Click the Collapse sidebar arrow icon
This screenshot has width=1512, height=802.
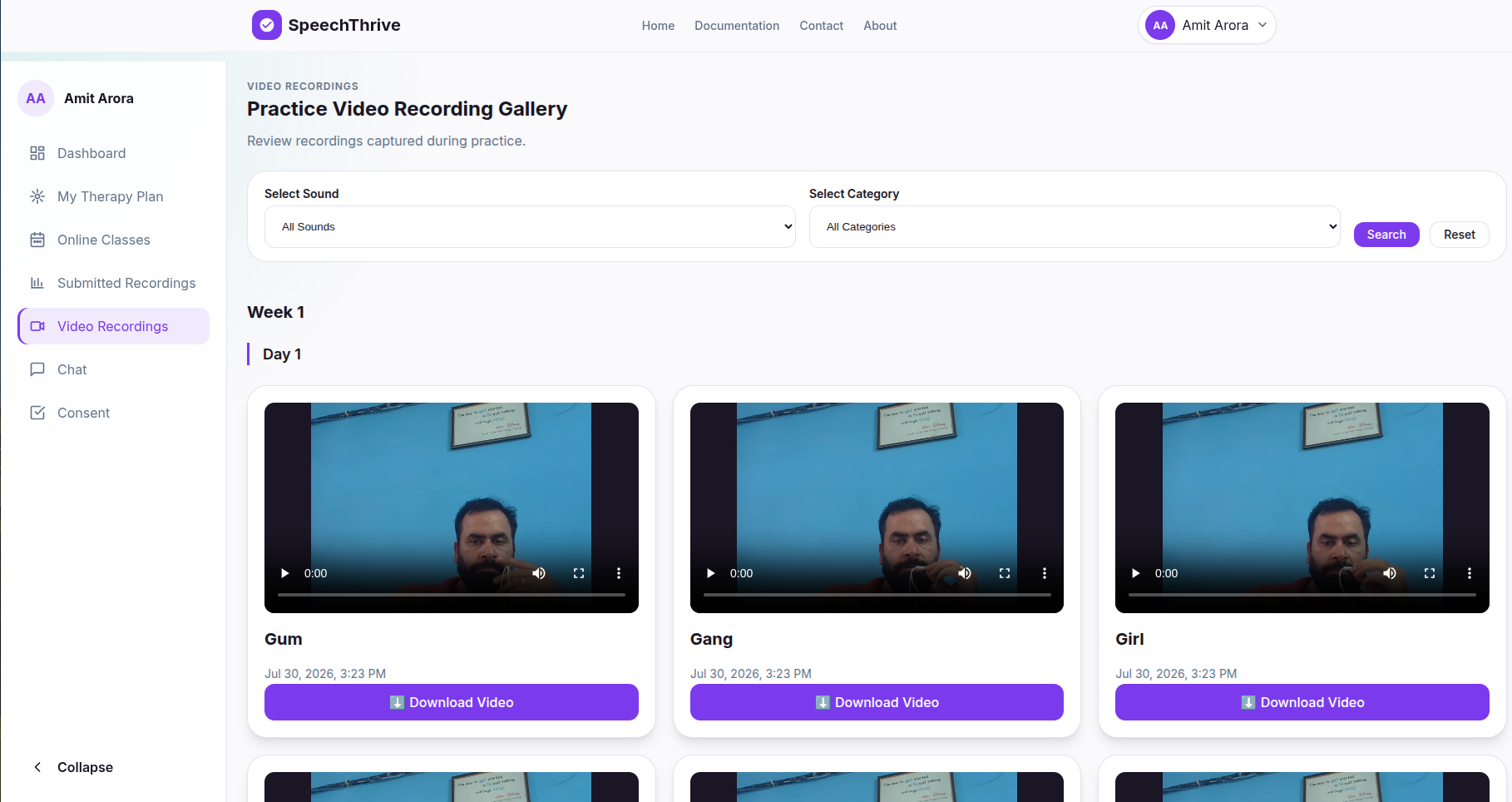click(37, 767)
